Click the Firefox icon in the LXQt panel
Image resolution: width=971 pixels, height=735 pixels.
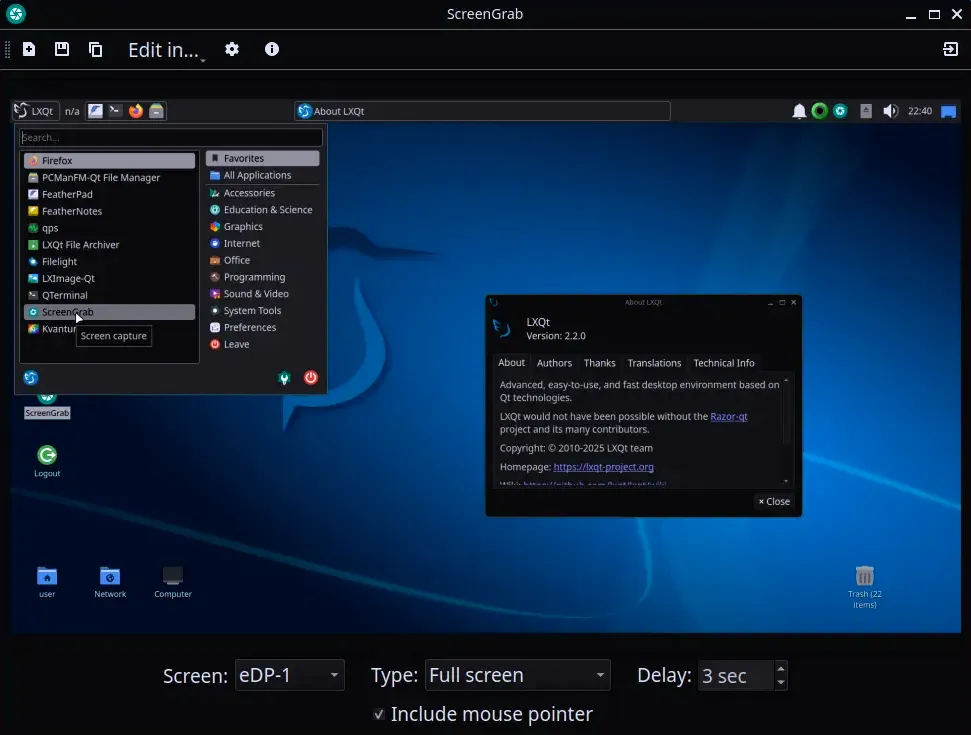coord(136,111)
